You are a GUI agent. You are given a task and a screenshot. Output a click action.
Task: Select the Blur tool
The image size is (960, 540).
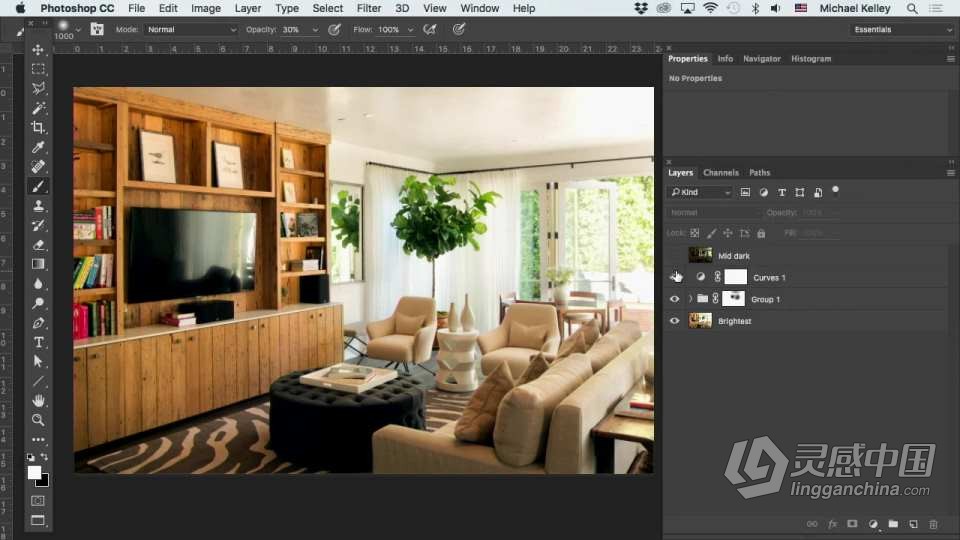coord(38,283)
